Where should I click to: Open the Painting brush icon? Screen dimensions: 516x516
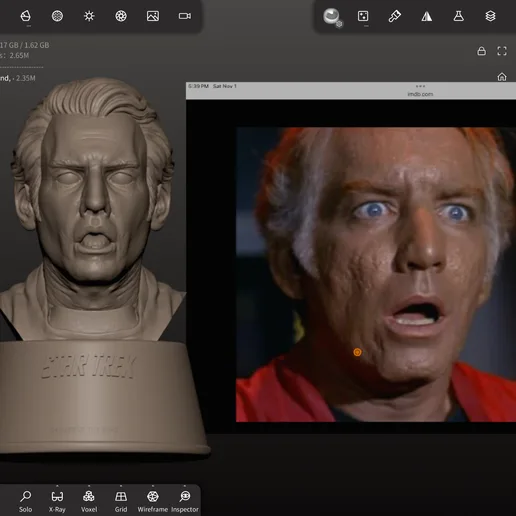point(395,16)
